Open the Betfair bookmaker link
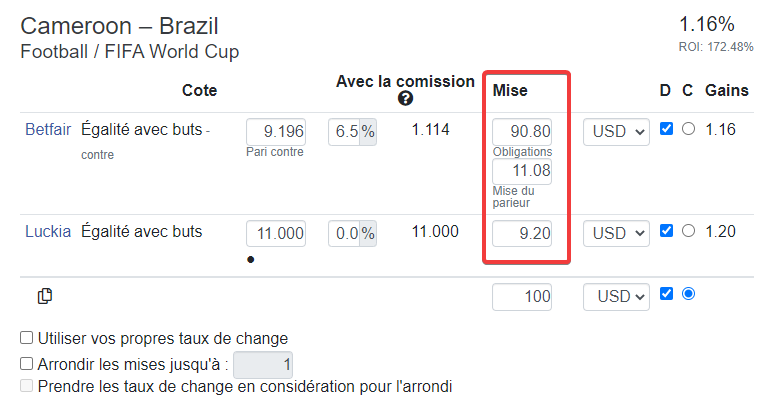This screenshot has height=402, width=776. coord(48,130)
